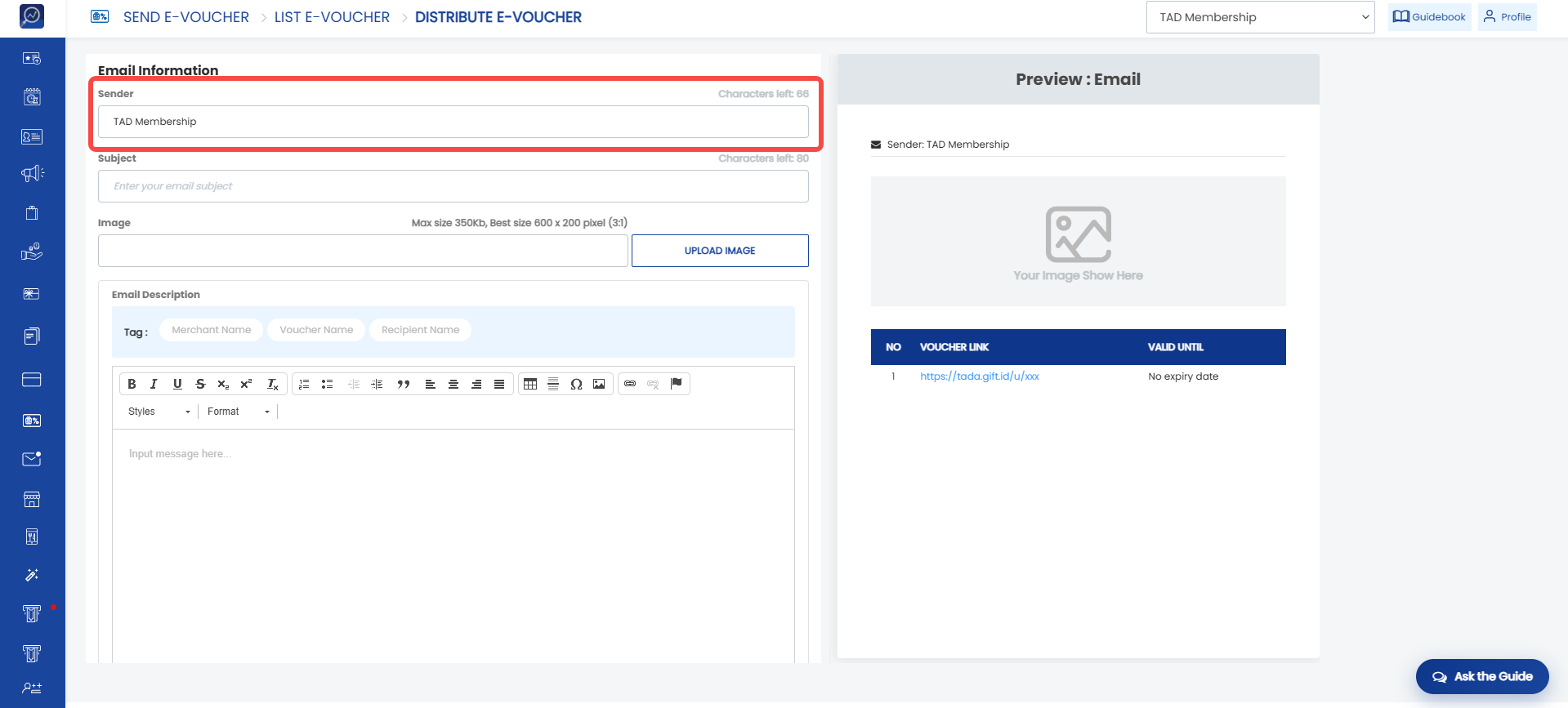Insert a block quote
This screenshot has height=708, width=1568.
click(404, 384)
